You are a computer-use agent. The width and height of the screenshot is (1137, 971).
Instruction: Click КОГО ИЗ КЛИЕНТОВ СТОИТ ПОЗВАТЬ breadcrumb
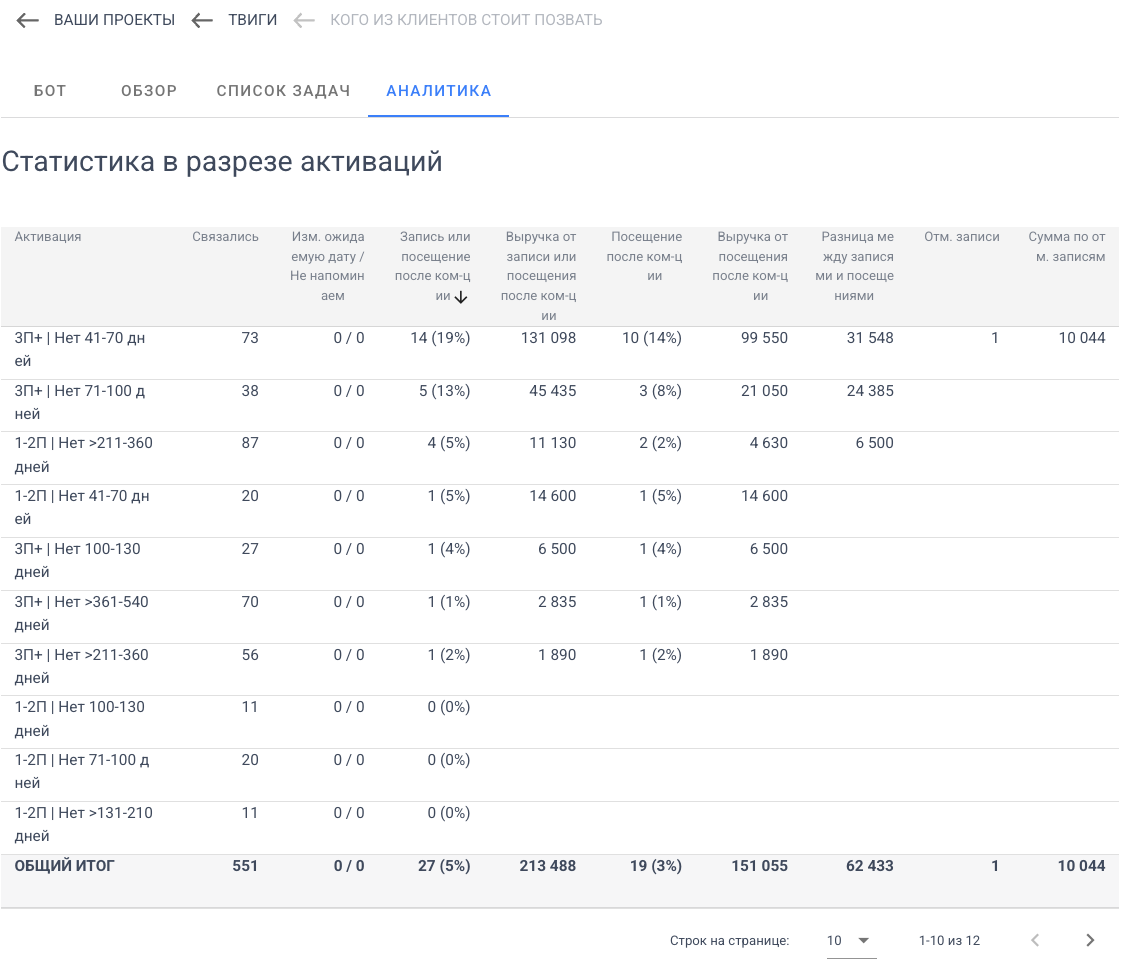point(466,20)
